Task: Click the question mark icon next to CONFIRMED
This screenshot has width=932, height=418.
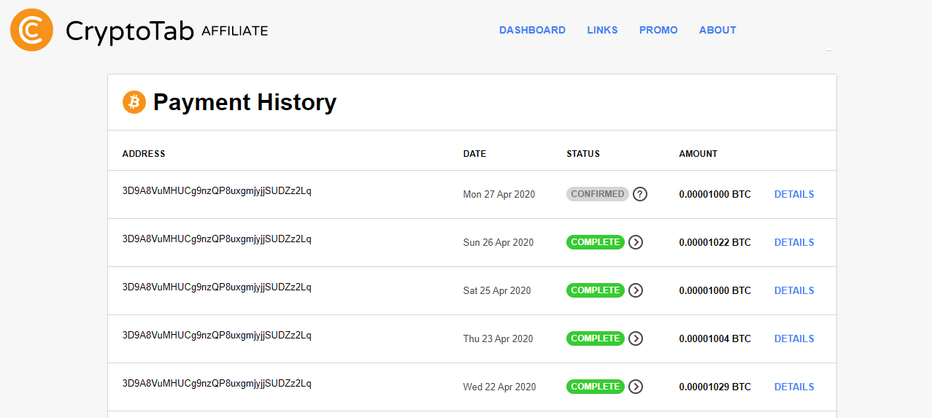Action: (x=640, y=194)
